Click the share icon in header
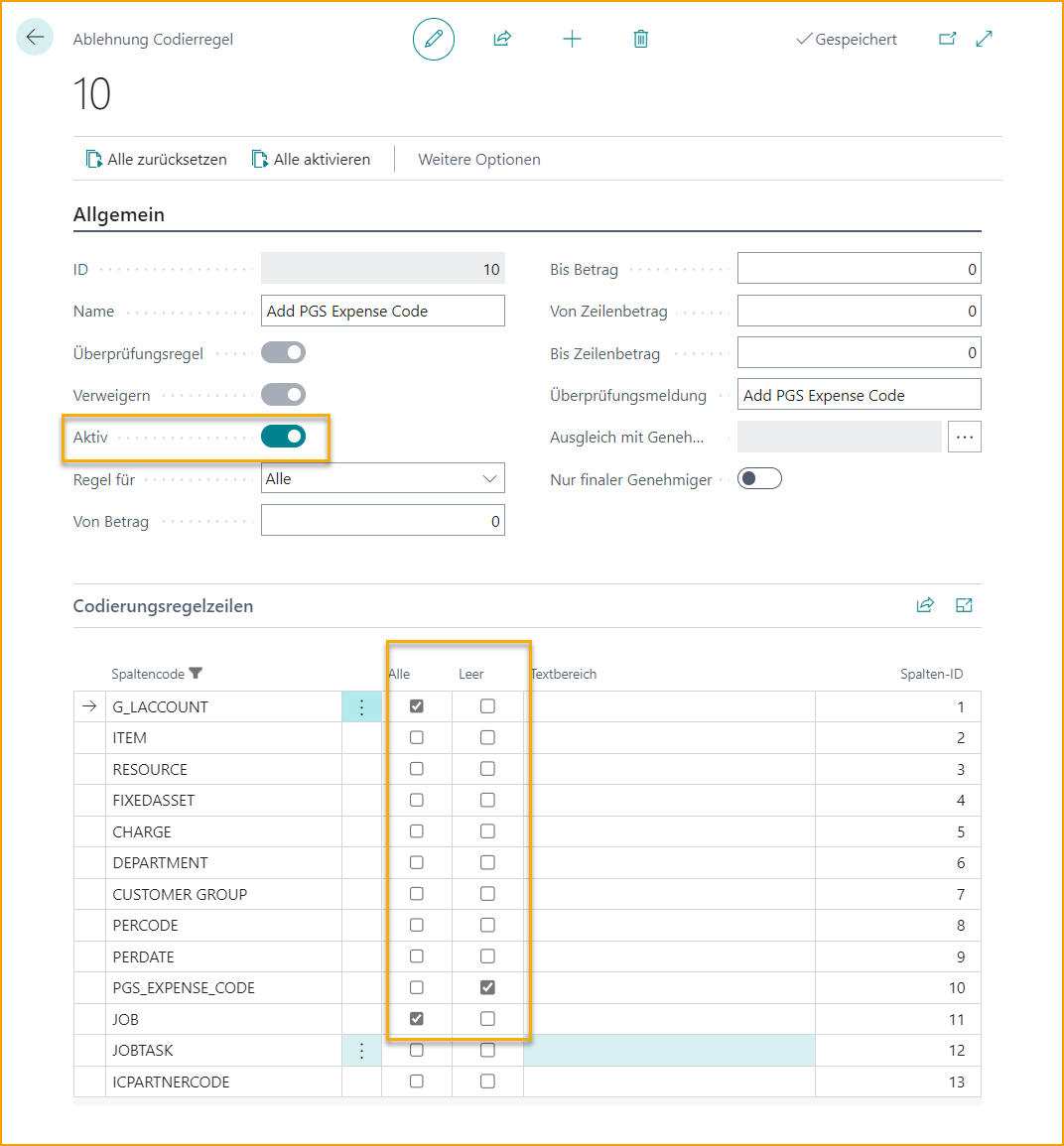This screenshot has width=1064, height=1146. (502, 40)
